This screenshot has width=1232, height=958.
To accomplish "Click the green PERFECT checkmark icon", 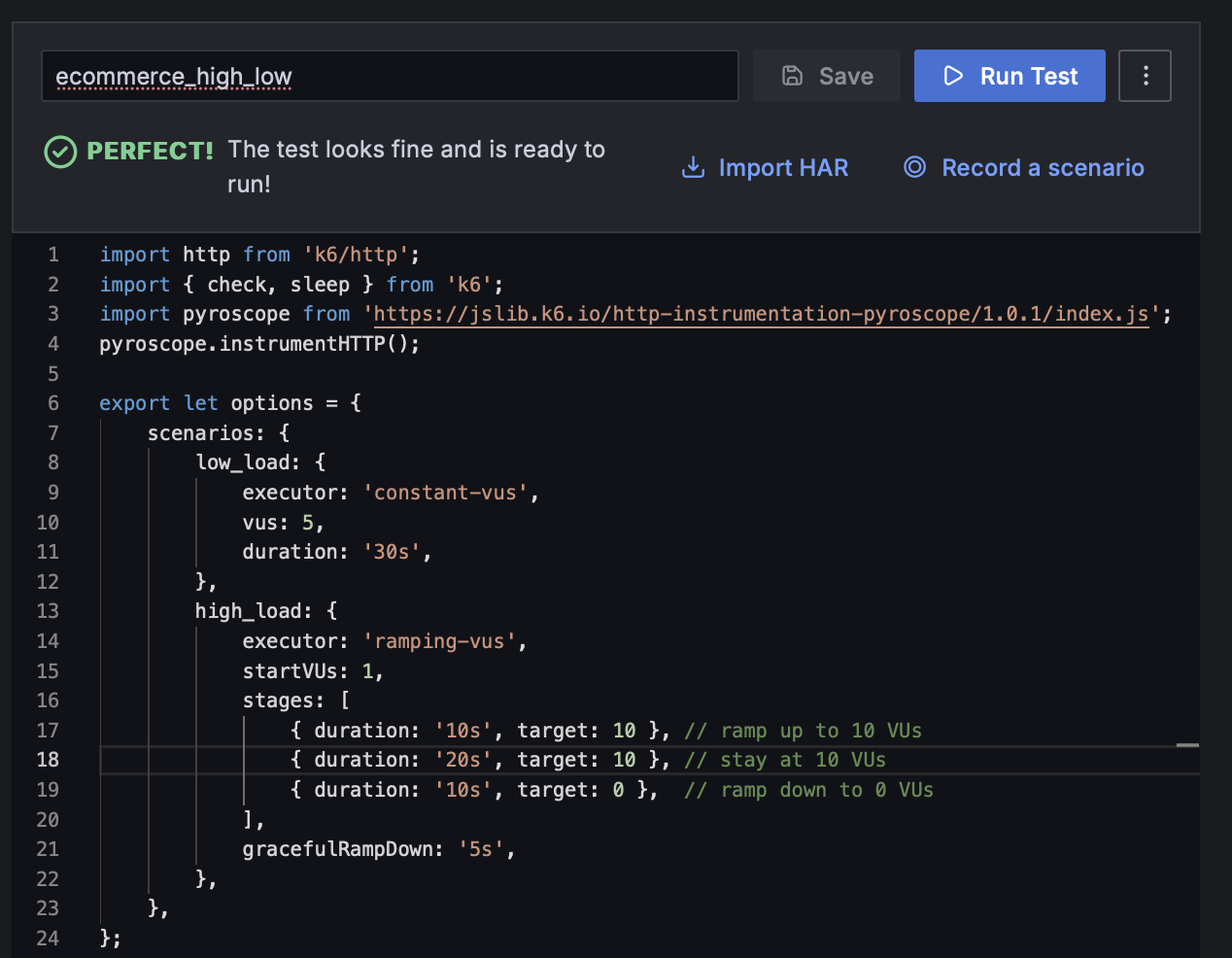I will [60, 152].
